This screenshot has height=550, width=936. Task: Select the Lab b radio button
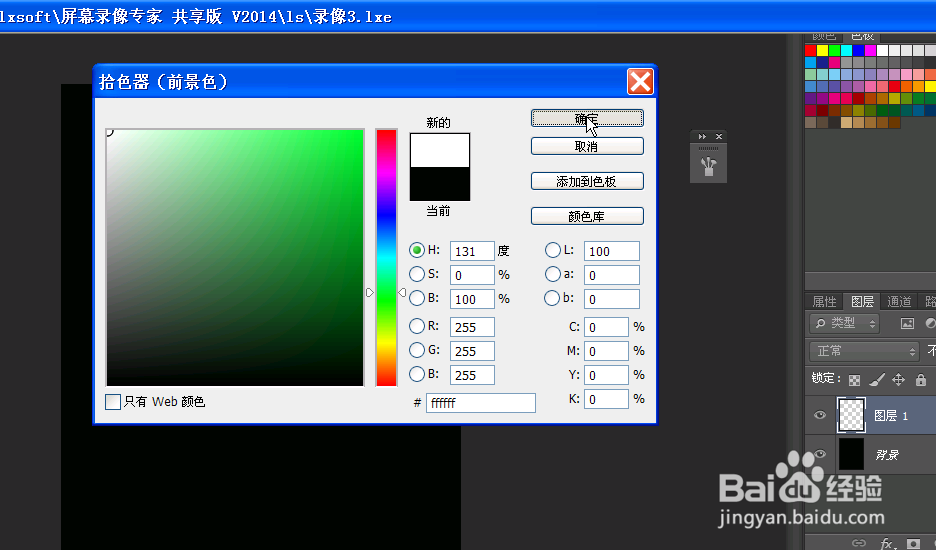553,298
